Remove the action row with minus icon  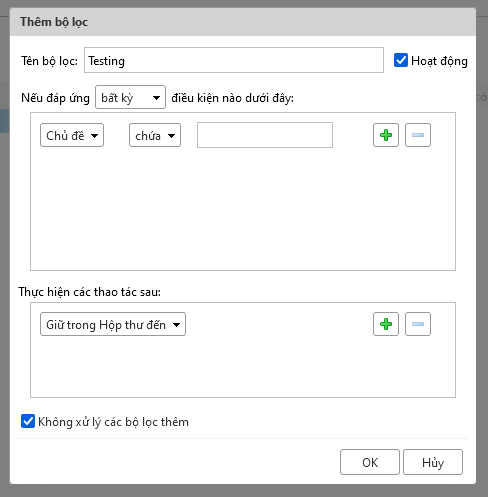(418, 324)
